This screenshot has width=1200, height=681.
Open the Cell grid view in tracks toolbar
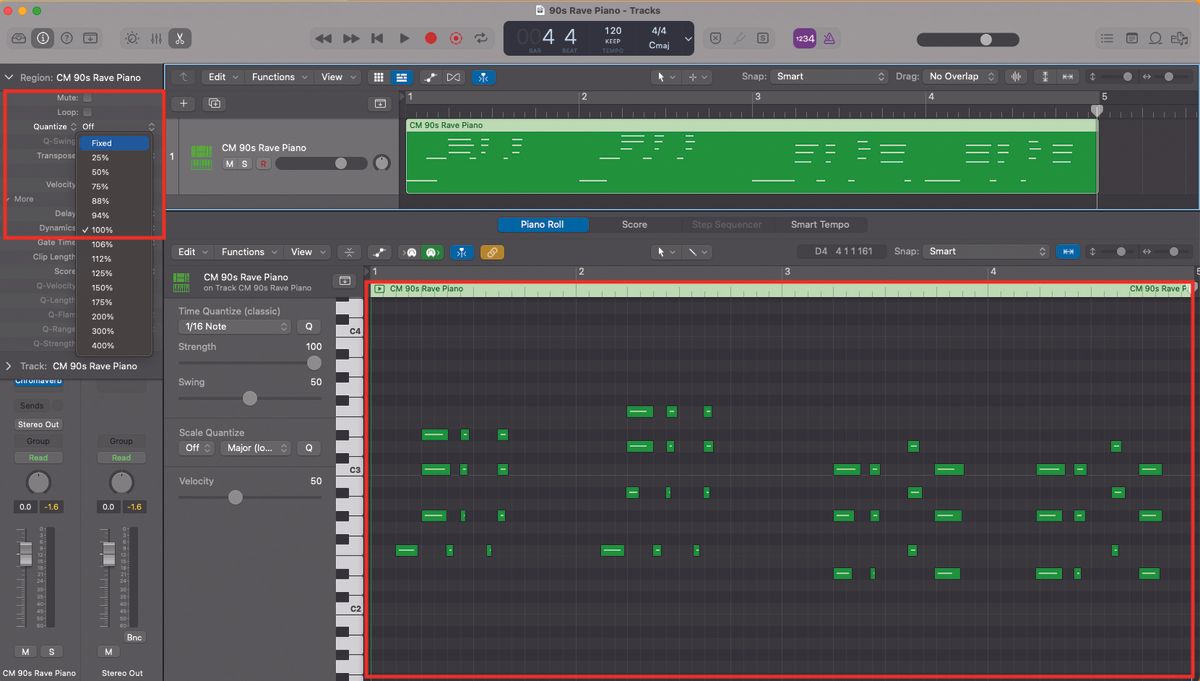click(x=379, y=77)
